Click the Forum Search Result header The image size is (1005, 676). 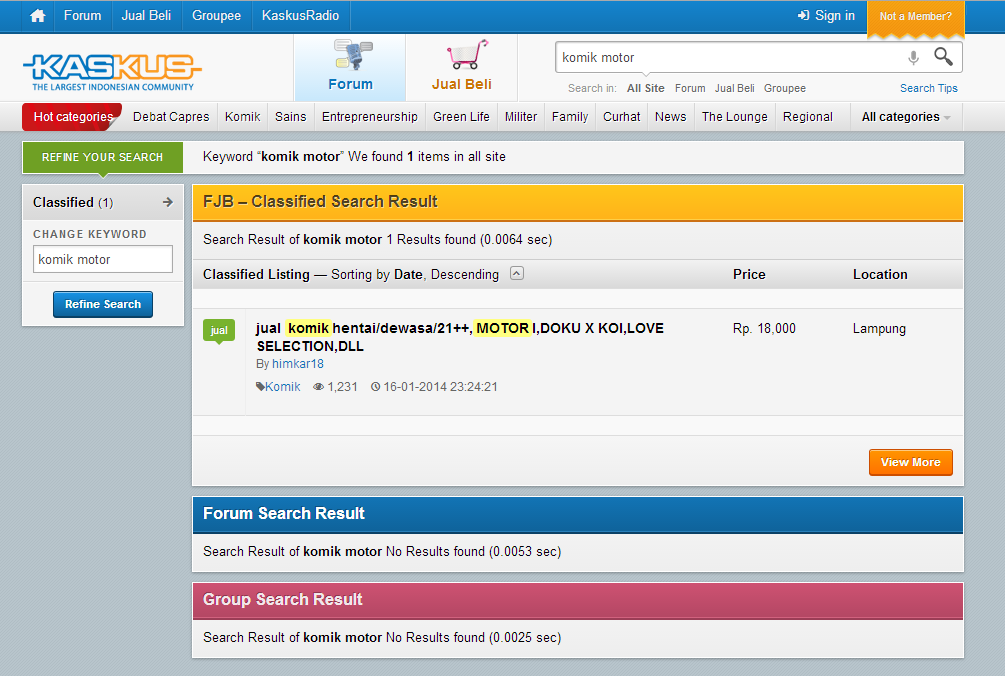[x=577, y=515]
